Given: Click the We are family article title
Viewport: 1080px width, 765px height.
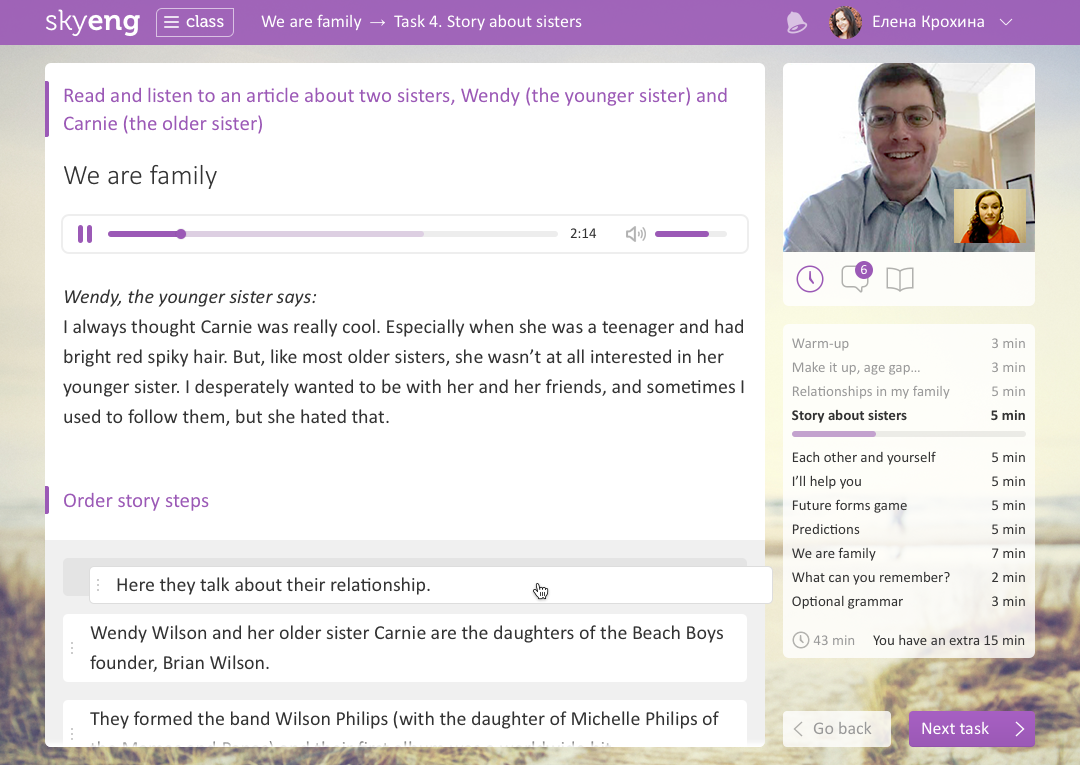Looking at the screenshot, I should tap(141, 176).
